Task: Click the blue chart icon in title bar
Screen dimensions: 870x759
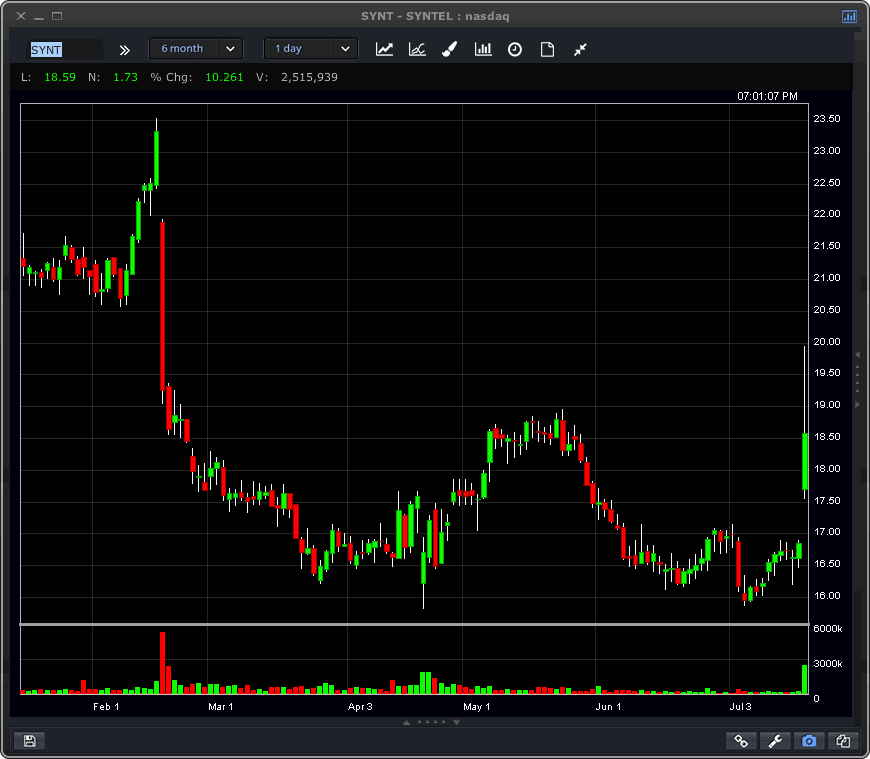Action: click(x=849, y=16)
